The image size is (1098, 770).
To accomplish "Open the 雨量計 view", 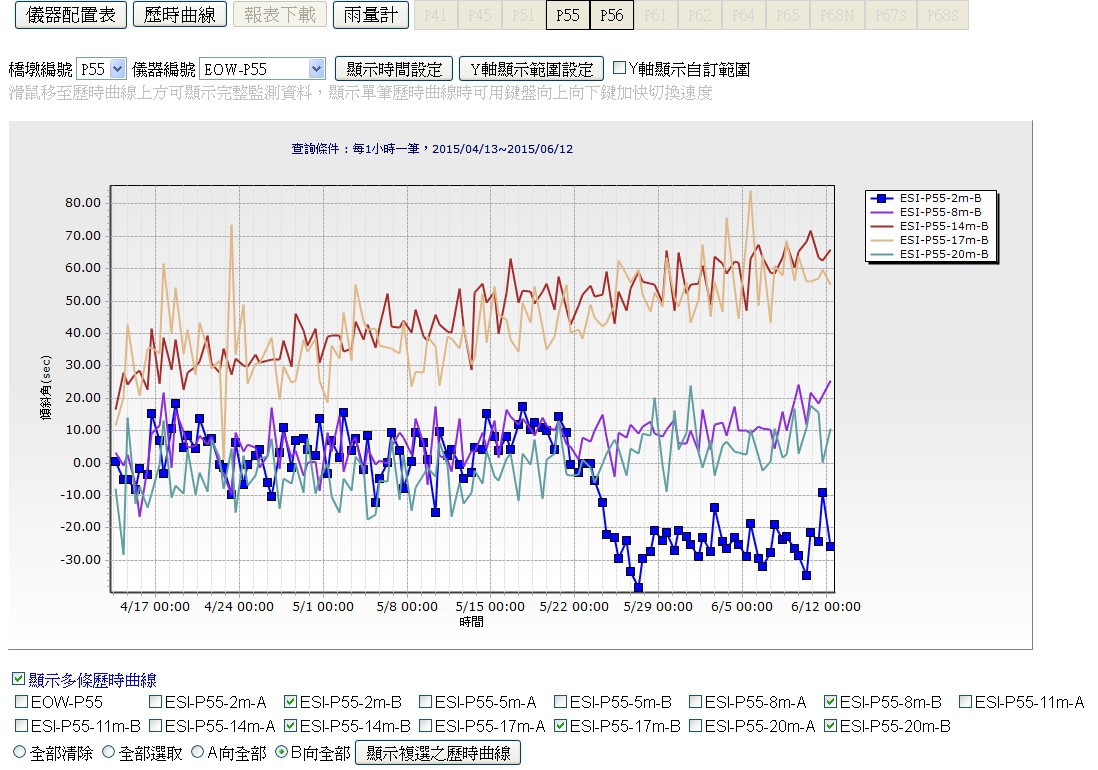I will point(370,14).
